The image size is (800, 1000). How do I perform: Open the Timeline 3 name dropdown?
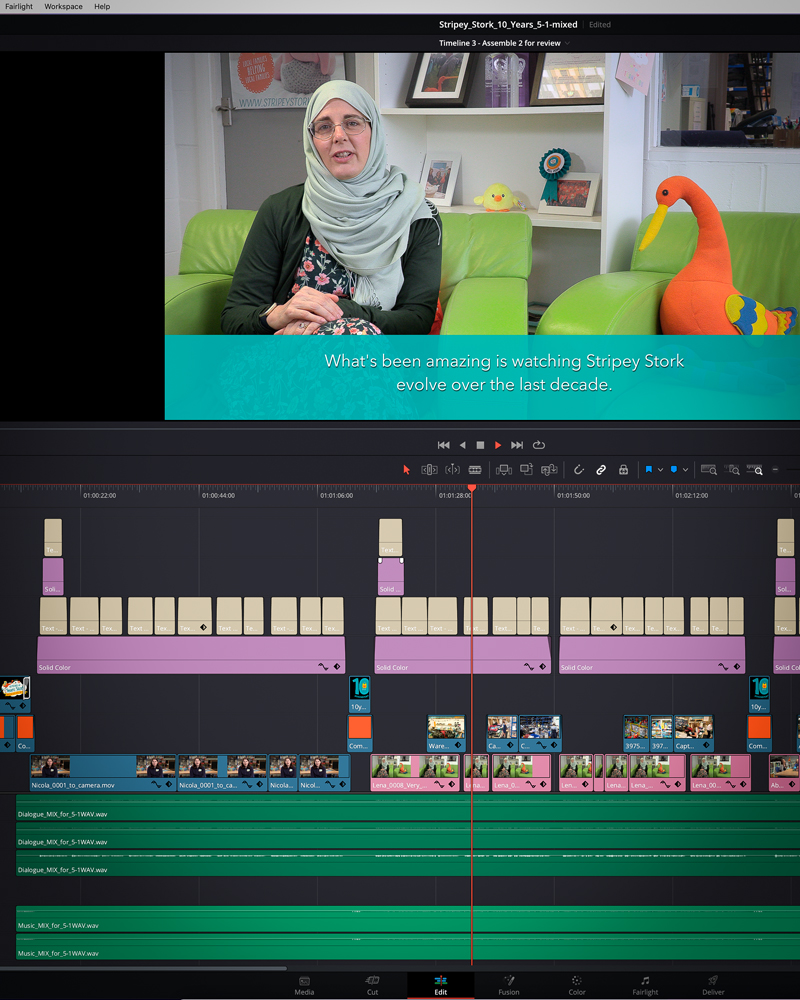click(x=567, y=43)
